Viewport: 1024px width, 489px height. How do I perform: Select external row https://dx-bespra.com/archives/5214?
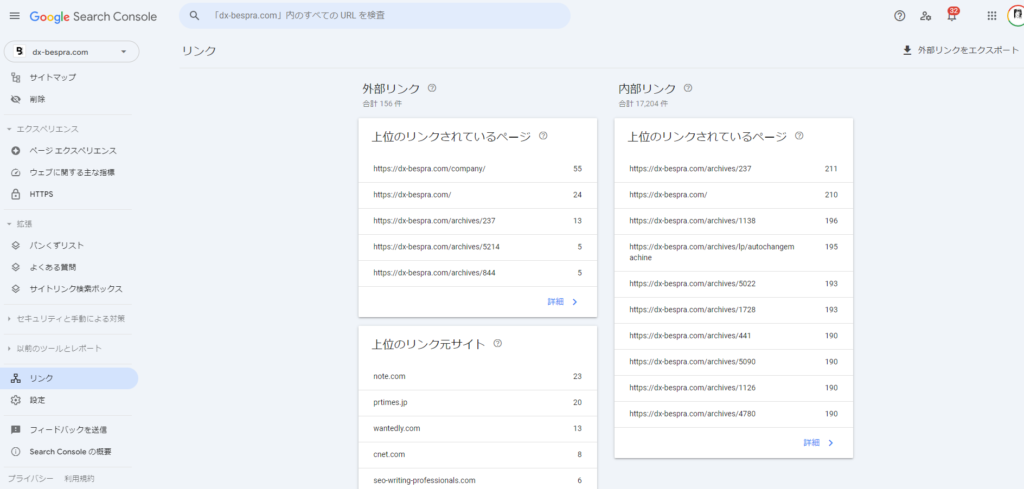point(477,247)
